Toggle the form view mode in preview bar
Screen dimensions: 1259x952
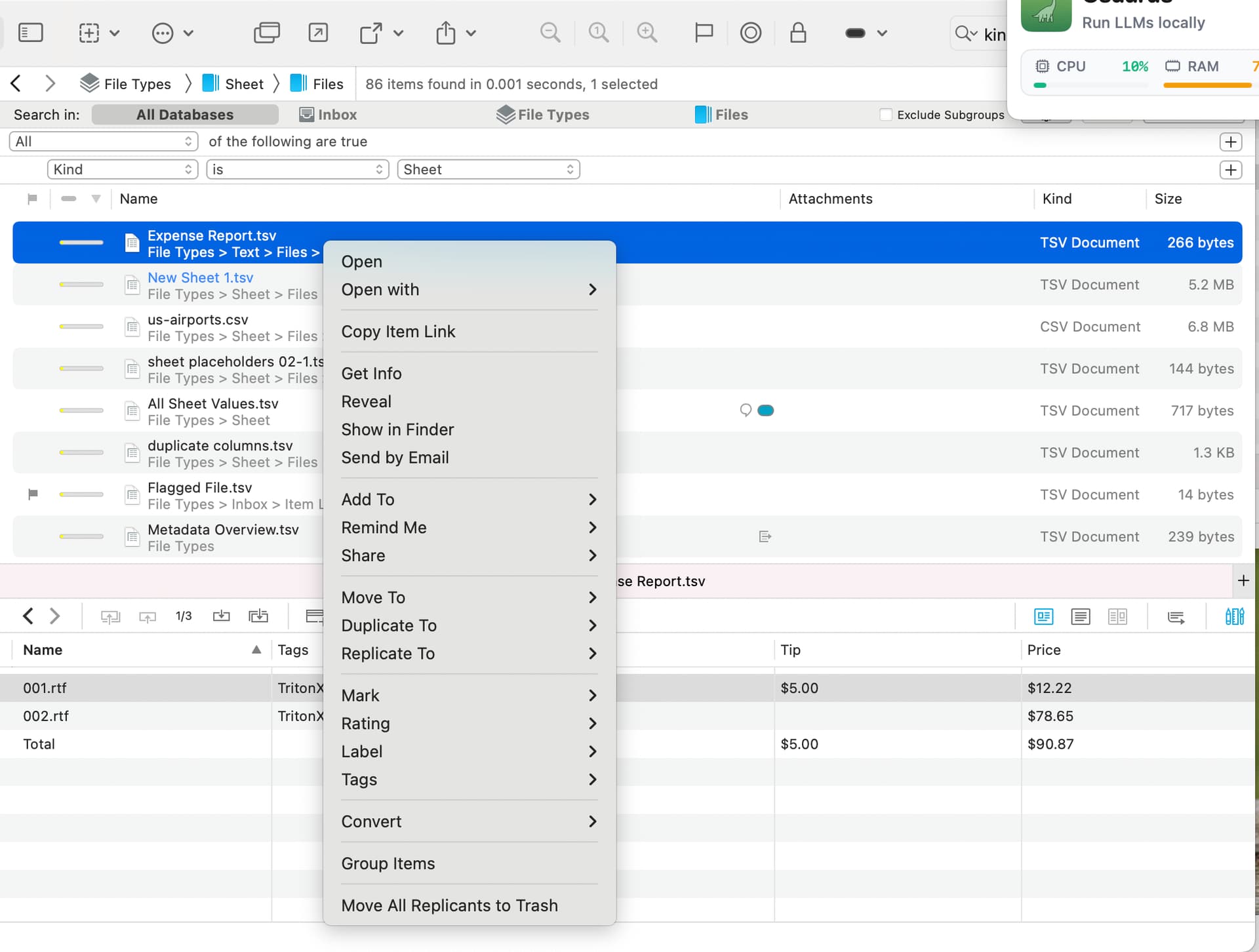click(1043, 616)
